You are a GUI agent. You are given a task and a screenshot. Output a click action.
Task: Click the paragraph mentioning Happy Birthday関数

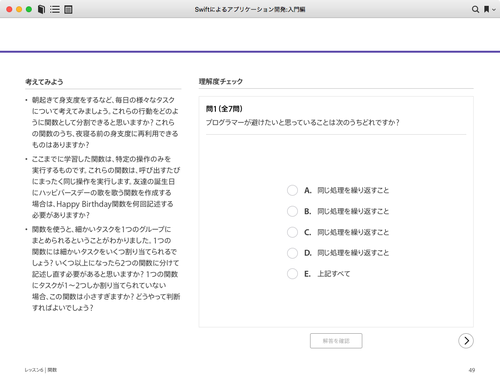click(x=106, y=187)
